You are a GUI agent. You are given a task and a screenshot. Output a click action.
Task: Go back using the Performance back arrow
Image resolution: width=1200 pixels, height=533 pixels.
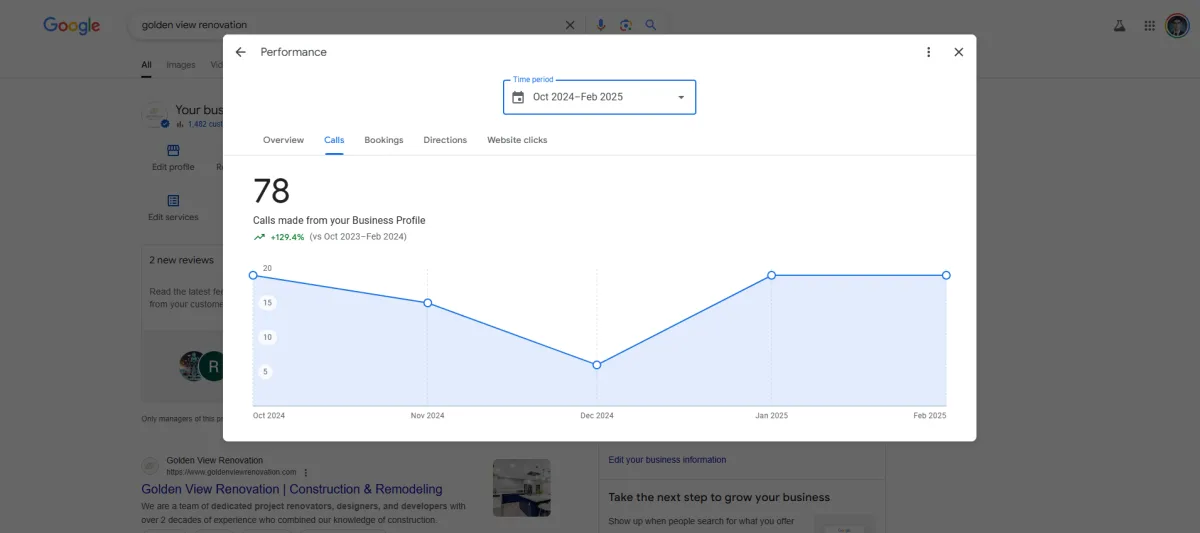240,52
